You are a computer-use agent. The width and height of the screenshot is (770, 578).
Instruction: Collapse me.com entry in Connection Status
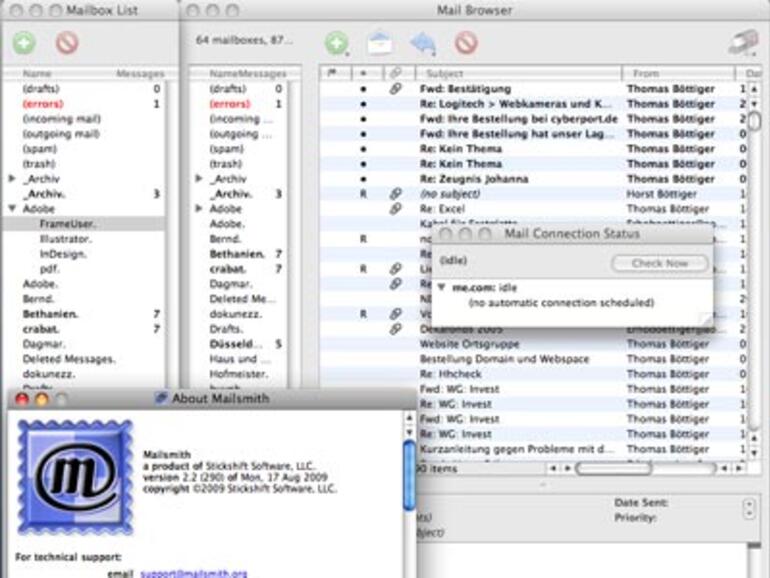pos(441,287)
